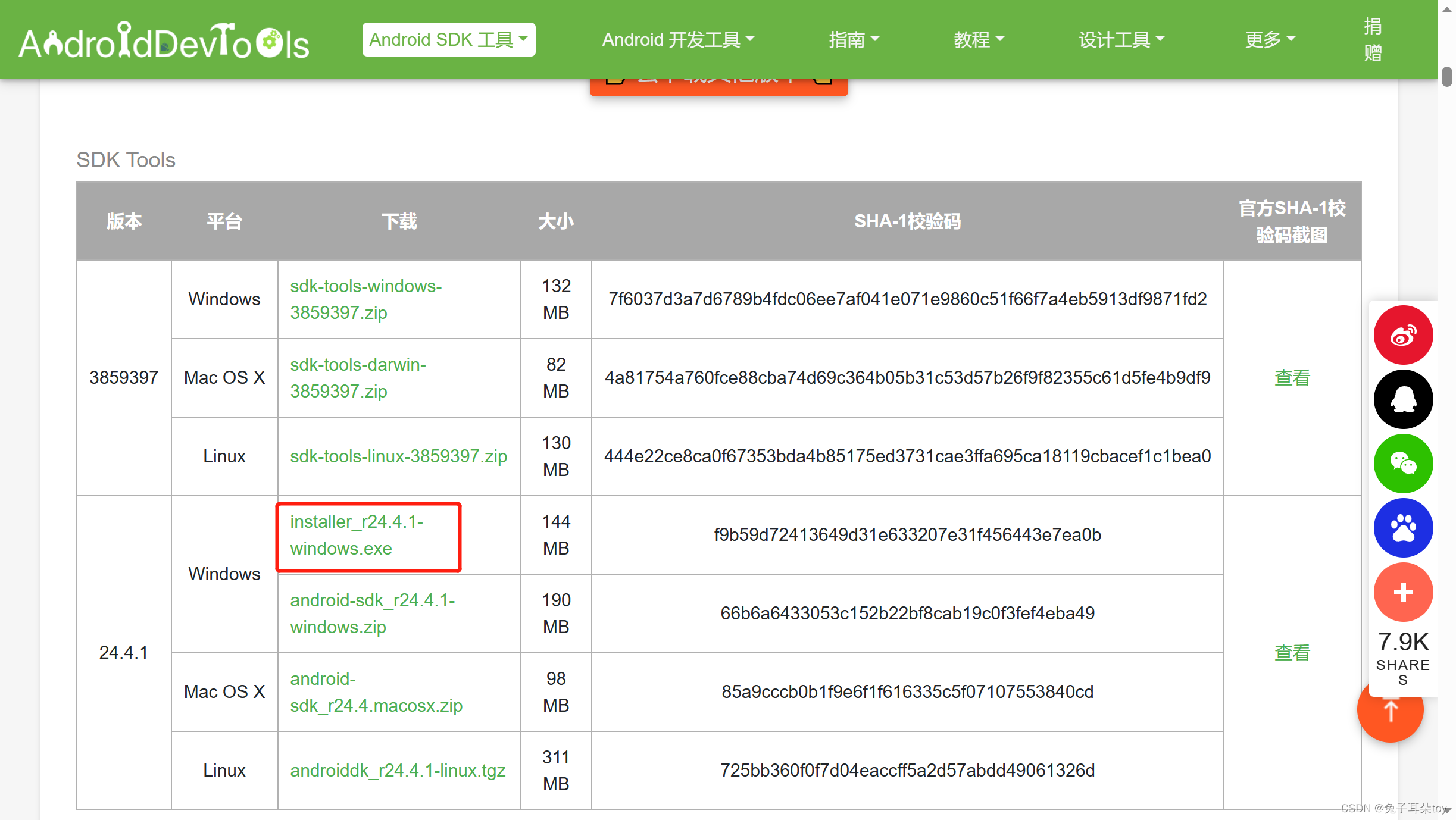Click Windows platform cell for version 24.4.1
Image resolution: width=1456 pixels, height=820 pixels.
coord(224,574)
